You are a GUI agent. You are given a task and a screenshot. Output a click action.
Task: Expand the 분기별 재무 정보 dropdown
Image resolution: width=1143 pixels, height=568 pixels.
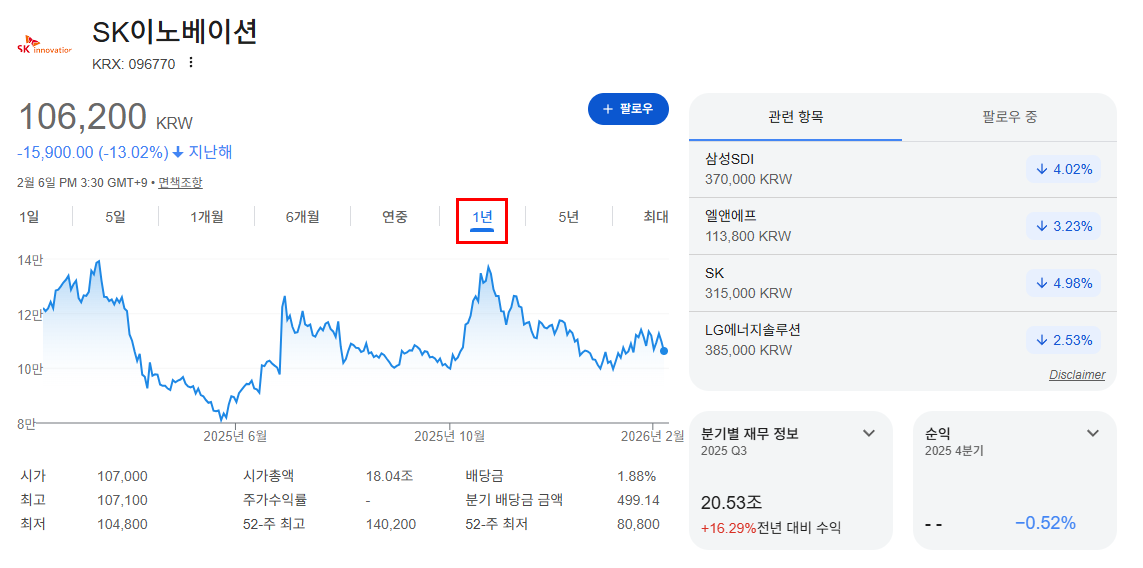[x=868, y=433]
